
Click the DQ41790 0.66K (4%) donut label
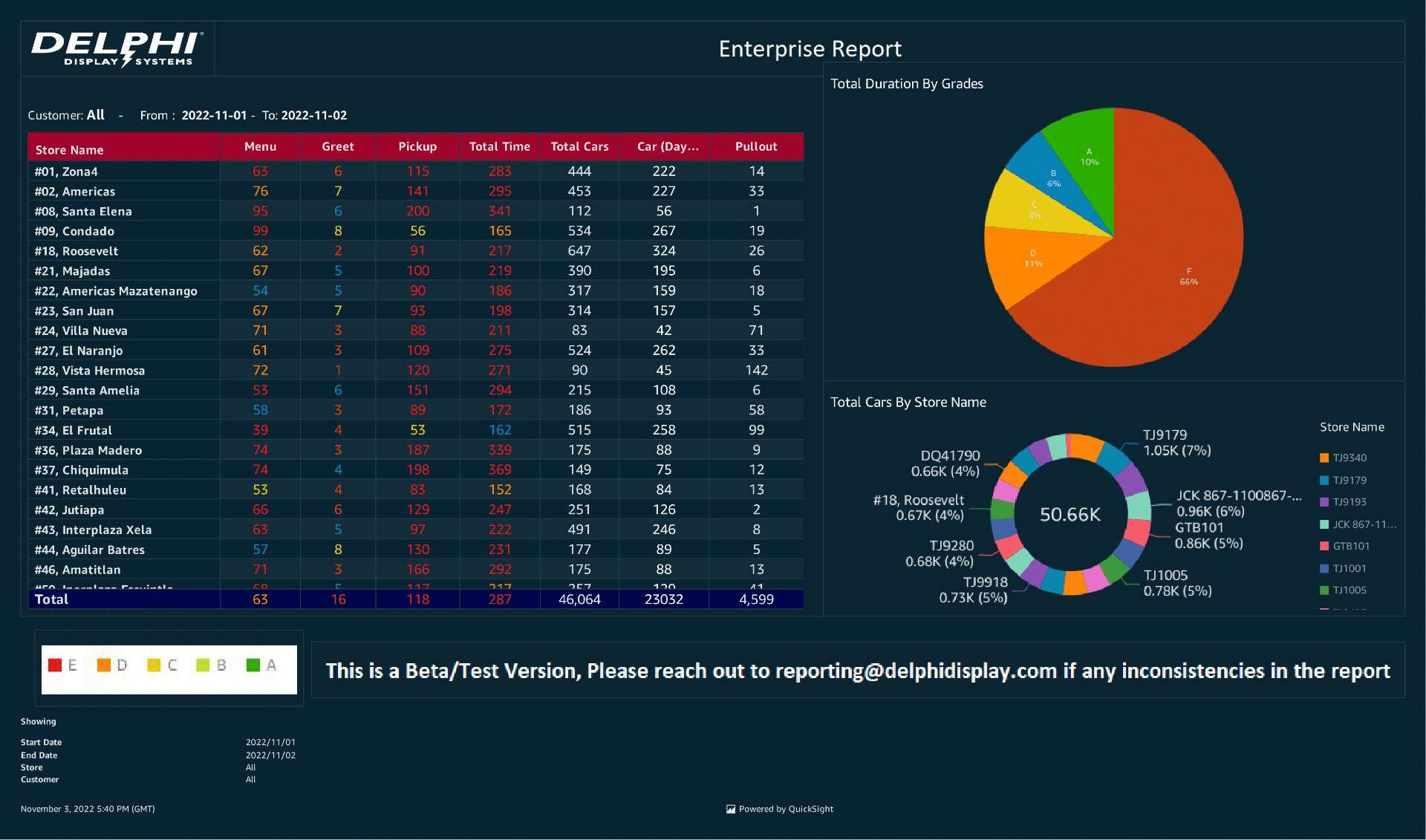[945, 463]
